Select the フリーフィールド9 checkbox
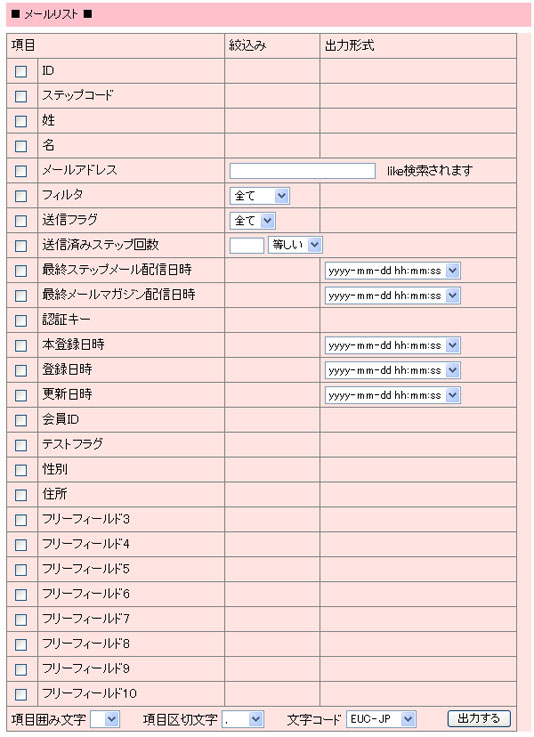 (x=21, y=669)
